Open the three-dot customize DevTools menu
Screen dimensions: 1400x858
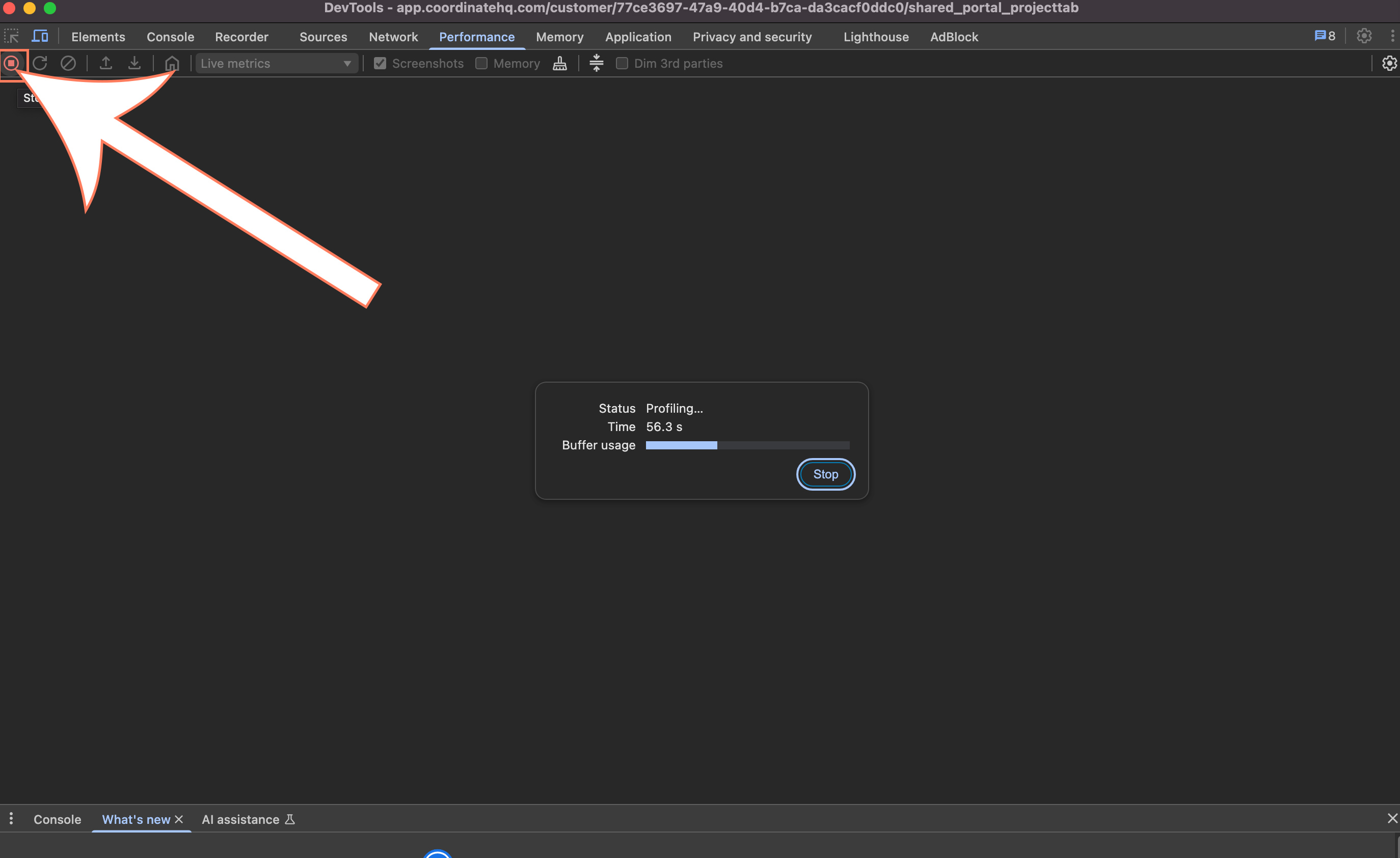pos(1392,36)
